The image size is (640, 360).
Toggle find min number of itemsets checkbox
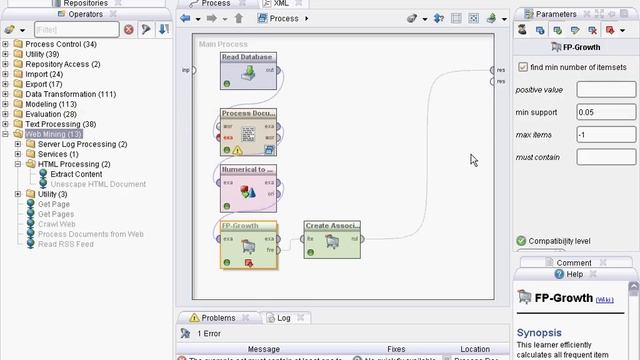[x=523, y=67]
